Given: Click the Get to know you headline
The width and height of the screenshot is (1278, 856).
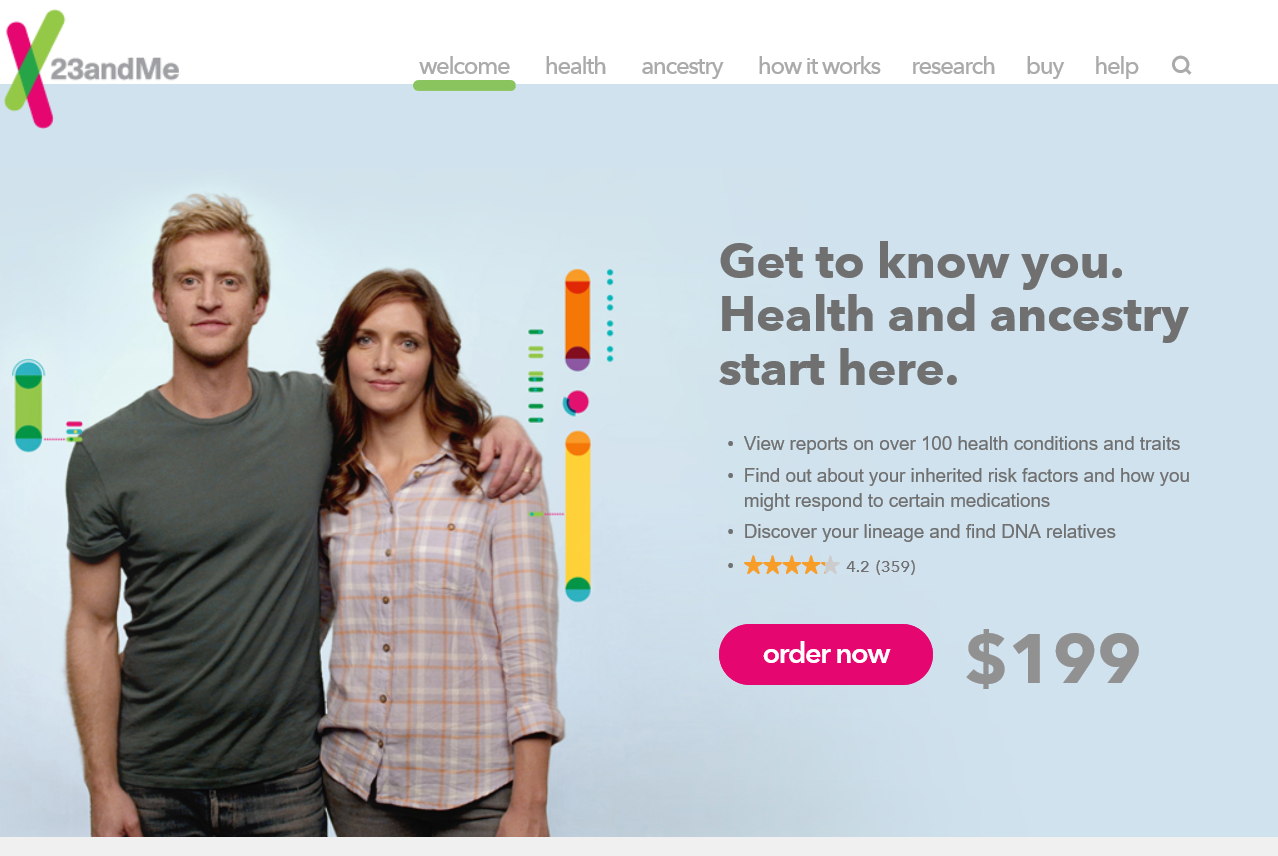Looking at the screenshot, I should [954, 314].
